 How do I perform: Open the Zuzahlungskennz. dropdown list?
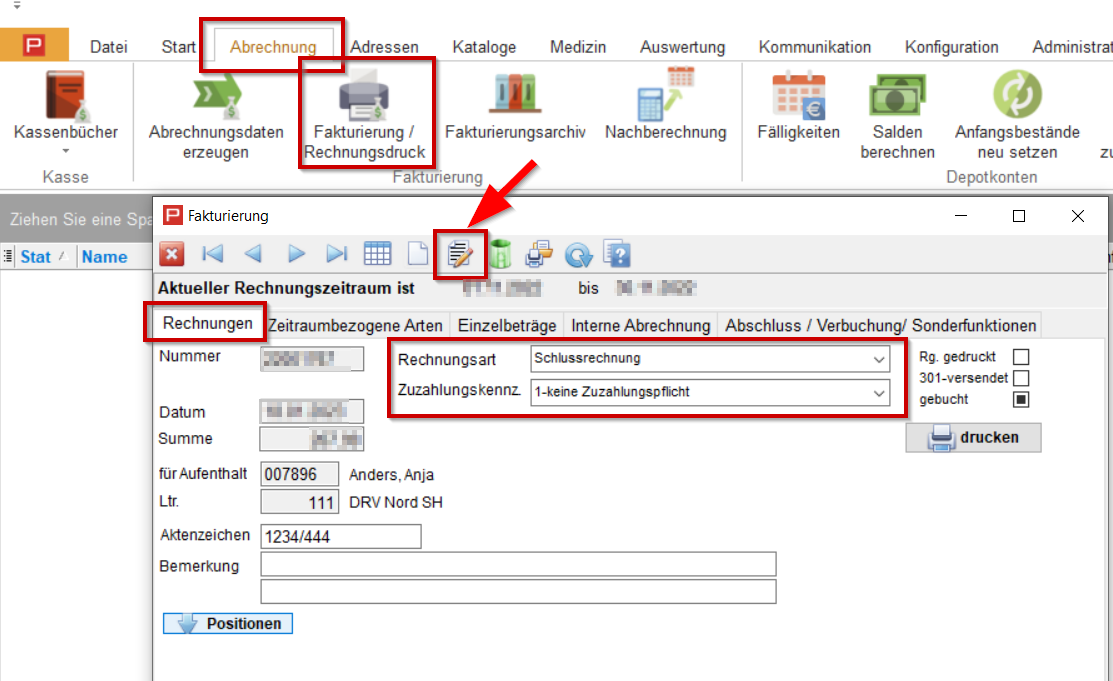pos(878,393)
